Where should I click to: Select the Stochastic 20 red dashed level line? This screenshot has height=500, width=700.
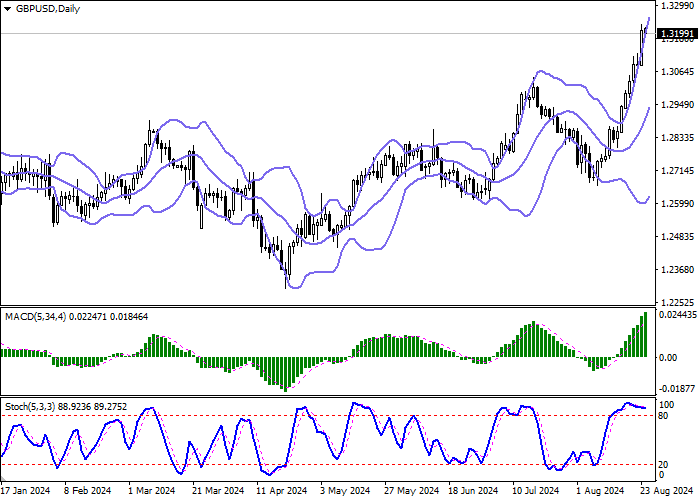(x=328, y=464)
